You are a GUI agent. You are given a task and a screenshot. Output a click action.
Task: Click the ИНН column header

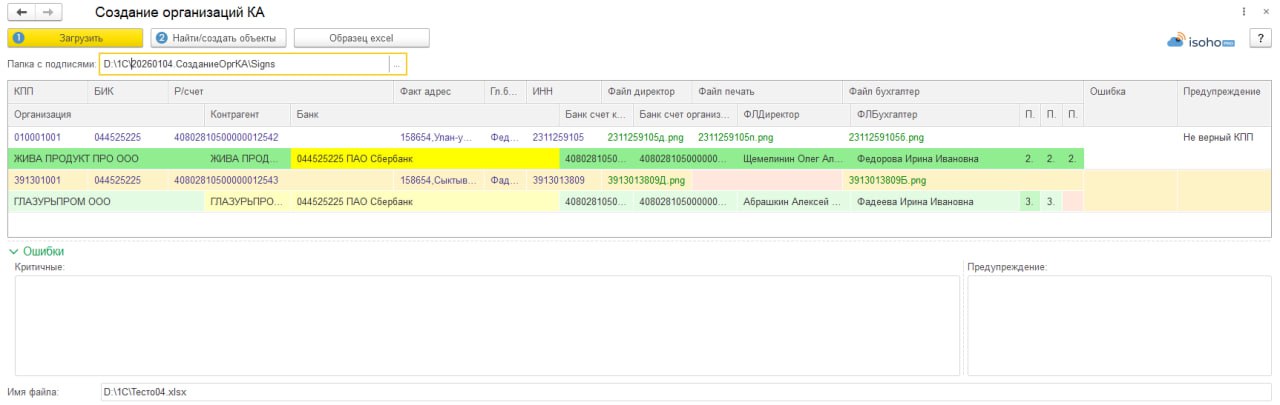tap(542, 91)
